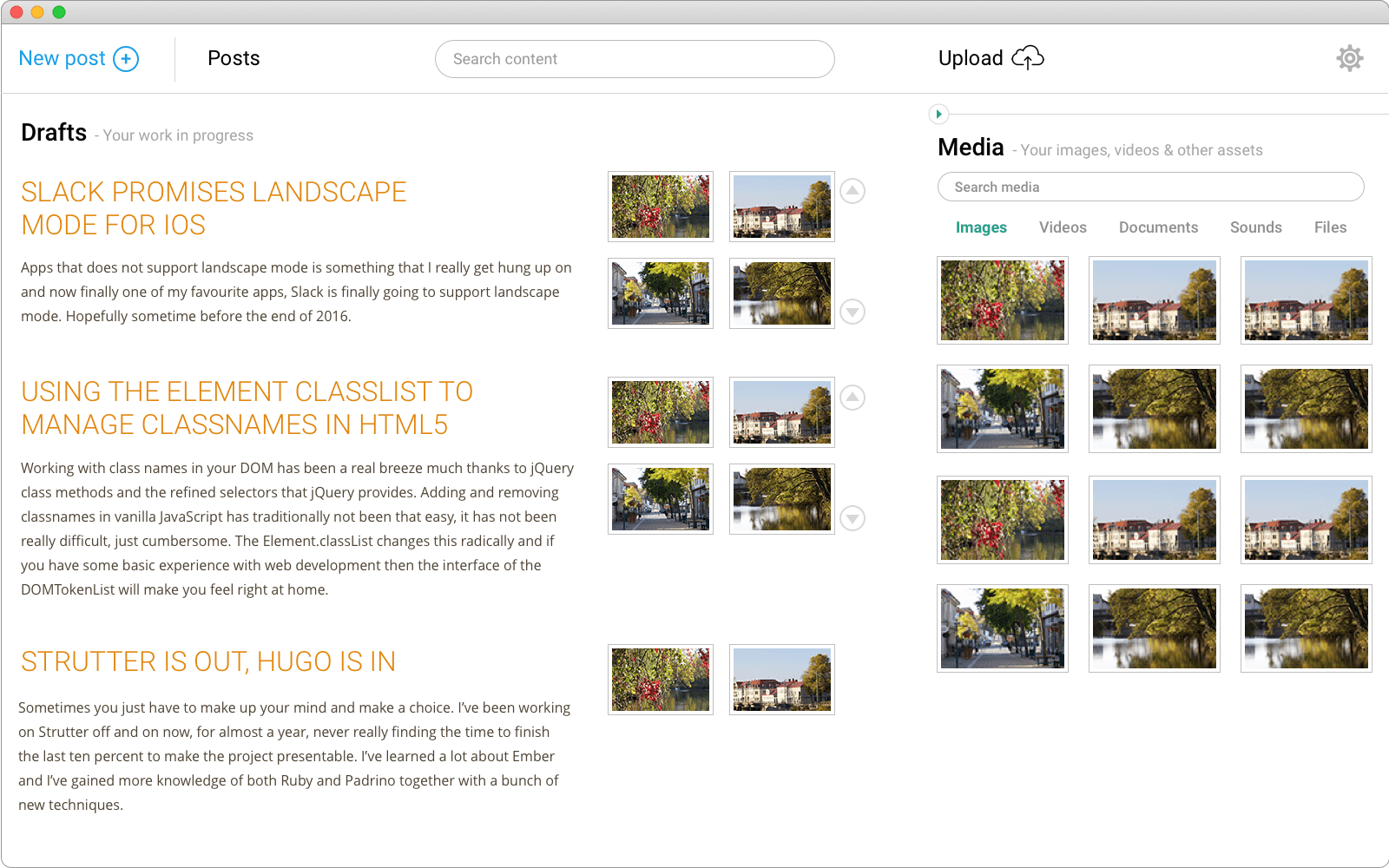
Task: Select street image in Media second row
Action: (x=1003, y=409)
